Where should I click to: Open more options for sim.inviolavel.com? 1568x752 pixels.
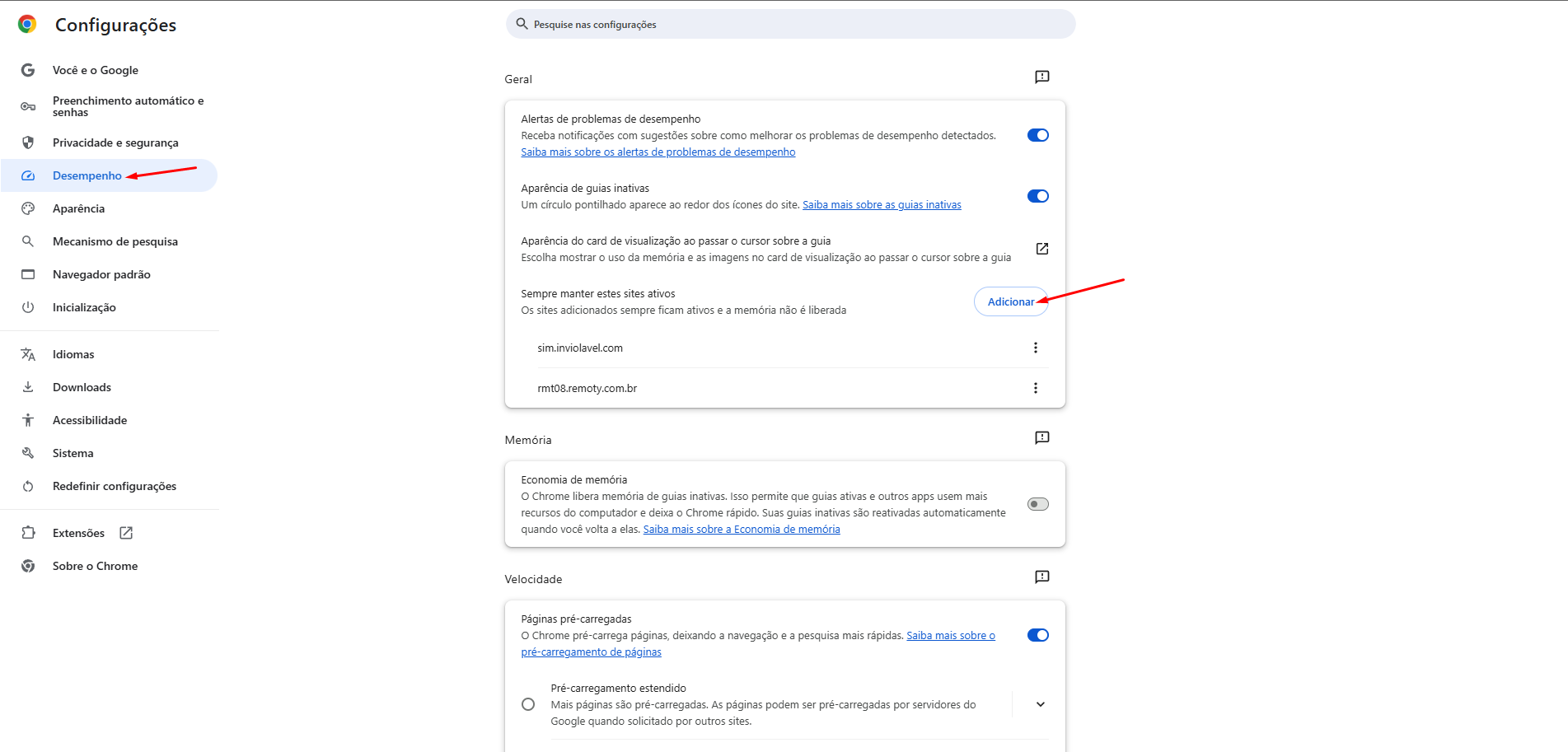[x=1035, y=348]
